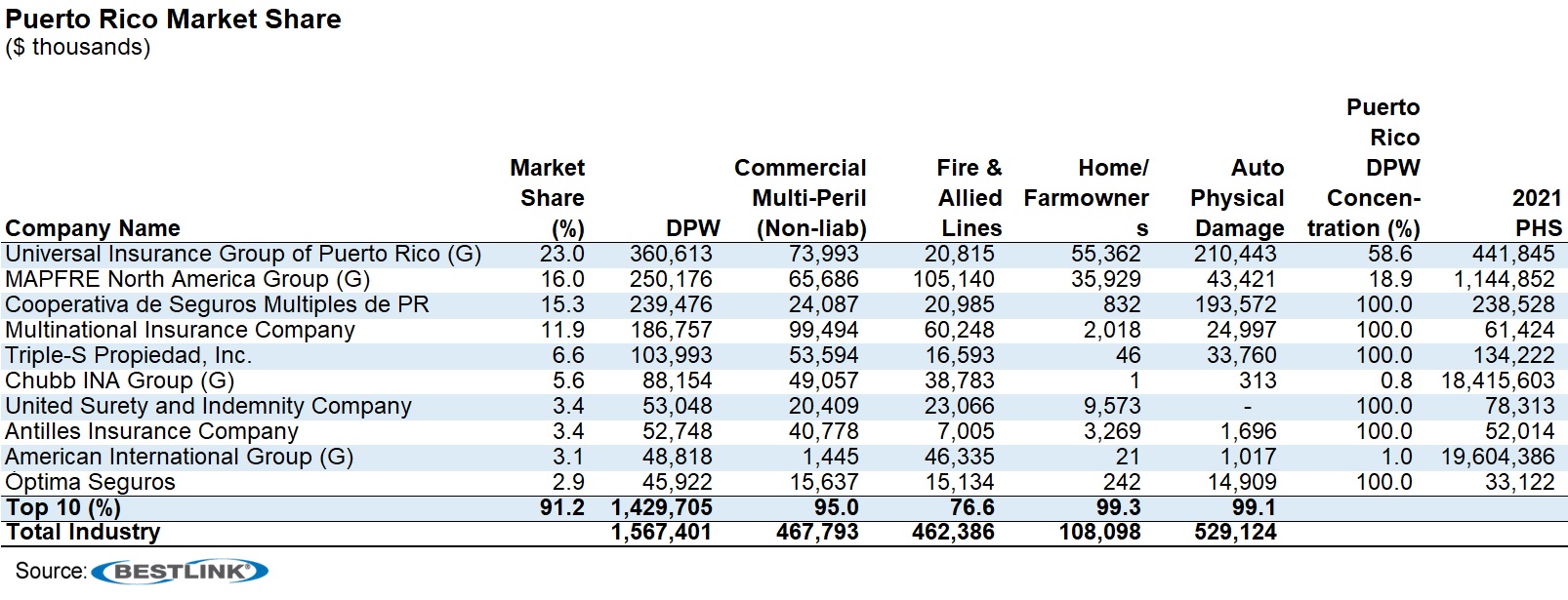
Task: Click Multinational Insurance Company name
Action: click(x=180, y=331)
